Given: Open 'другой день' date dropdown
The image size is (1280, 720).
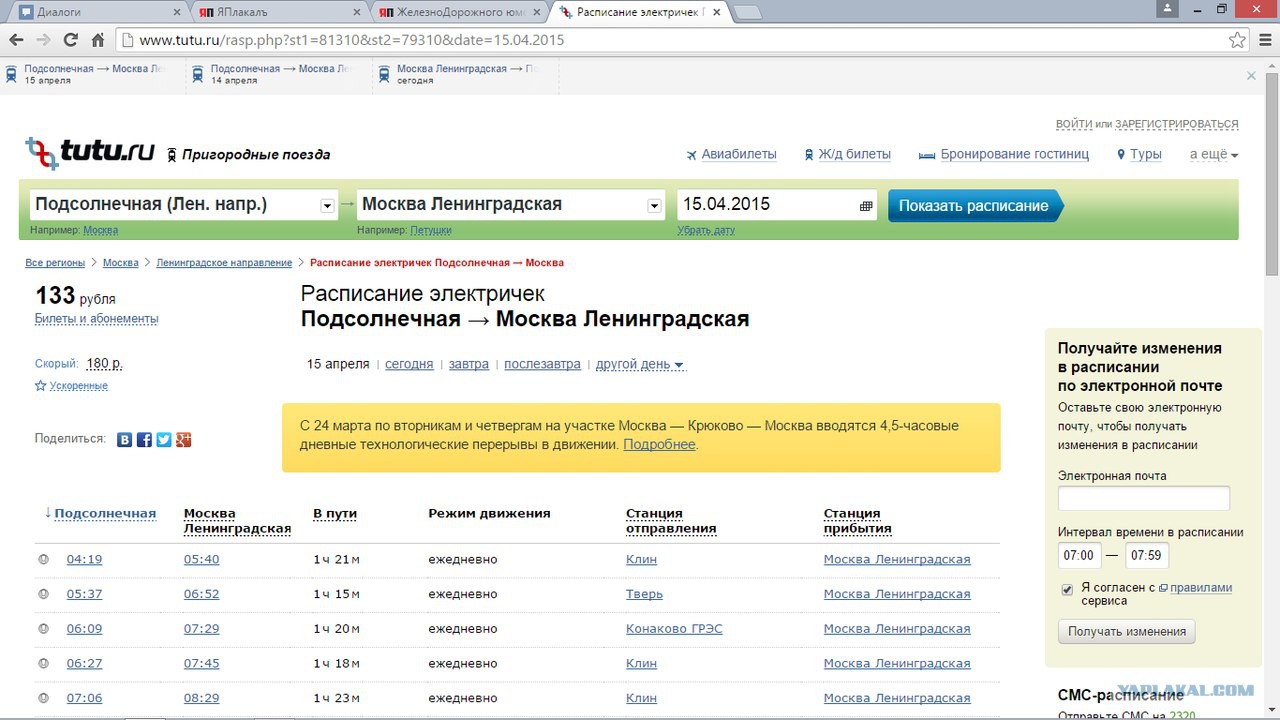Looking at the screenshot, I should 640,364.
